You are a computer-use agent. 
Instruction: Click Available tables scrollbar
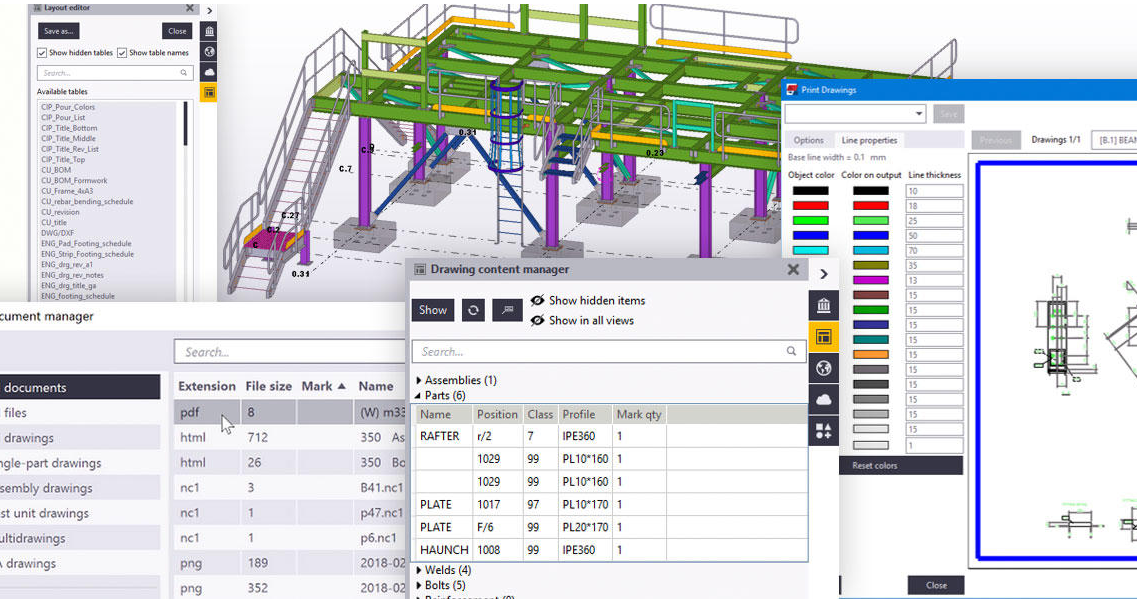(x=185, y=125)
